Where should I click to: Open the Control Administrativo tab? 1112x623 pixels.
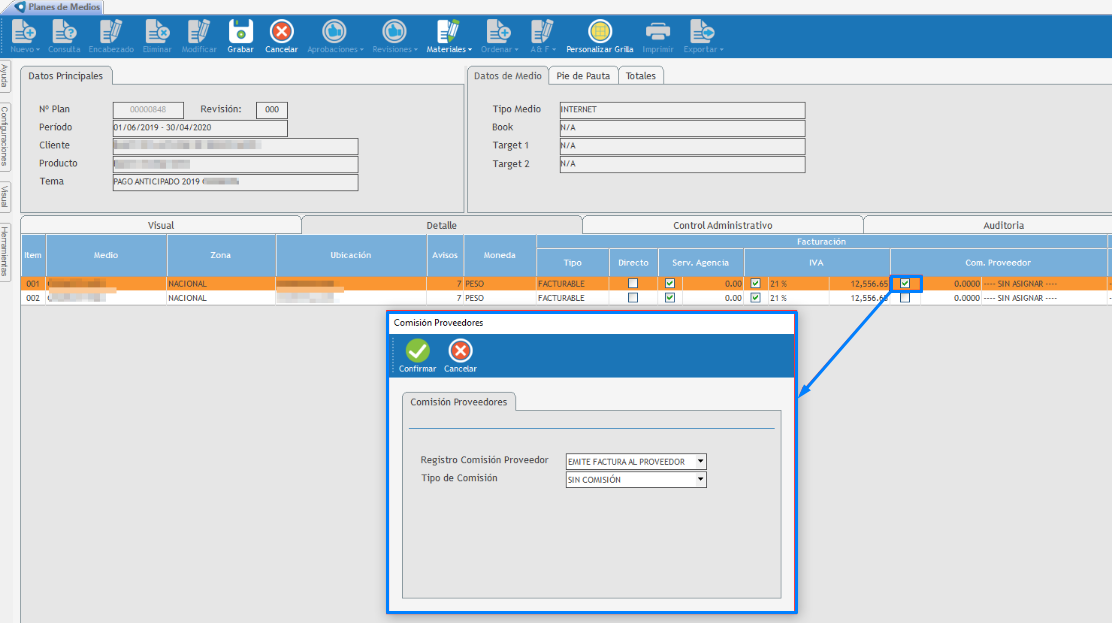pos(722,226)
